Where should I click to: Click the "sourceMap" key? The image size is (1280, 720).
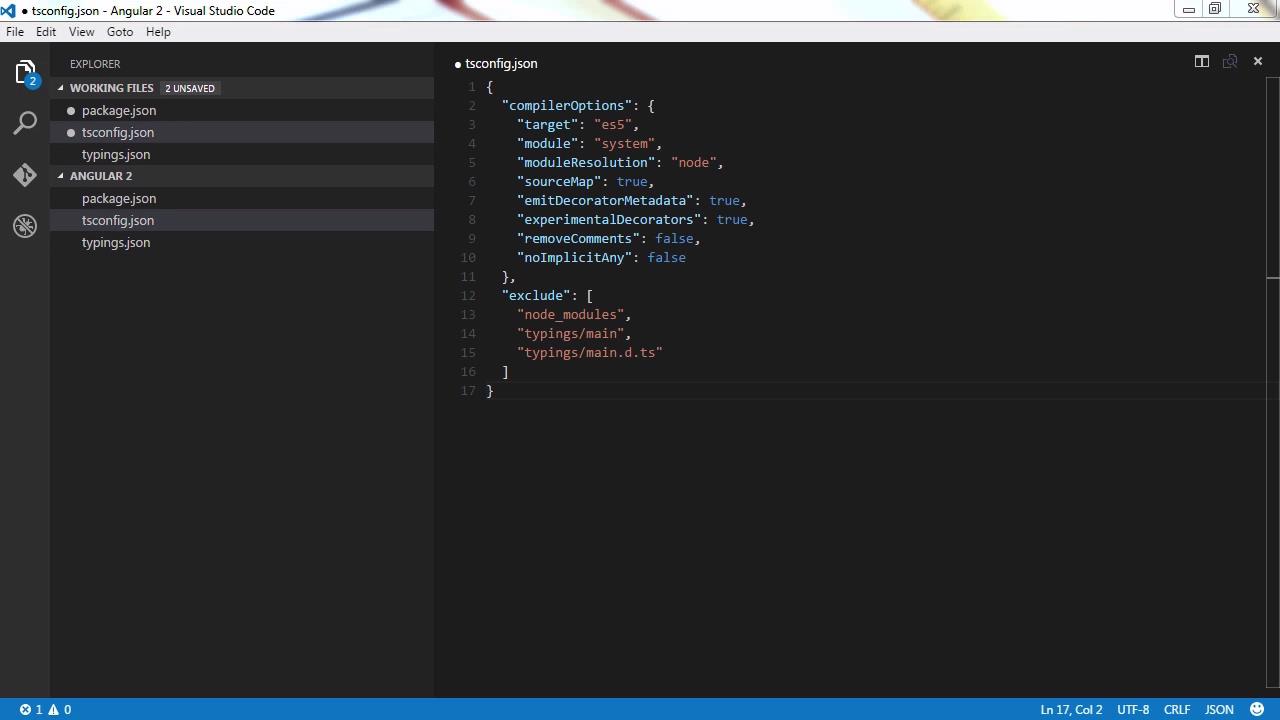coord(559,181)
